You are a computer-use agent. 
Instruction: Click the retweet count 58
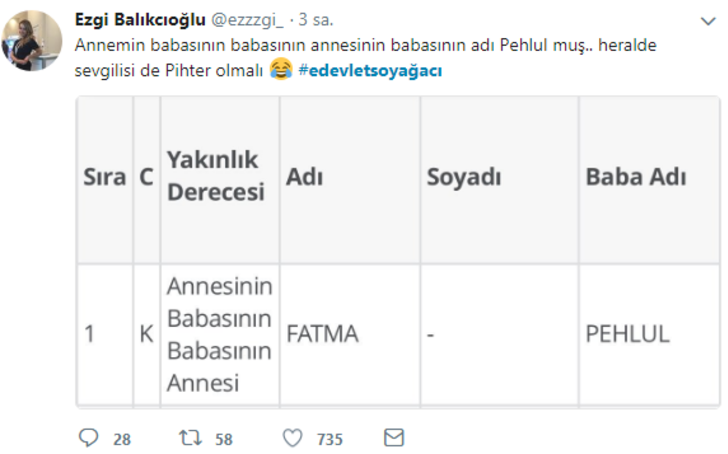[226, 439]
